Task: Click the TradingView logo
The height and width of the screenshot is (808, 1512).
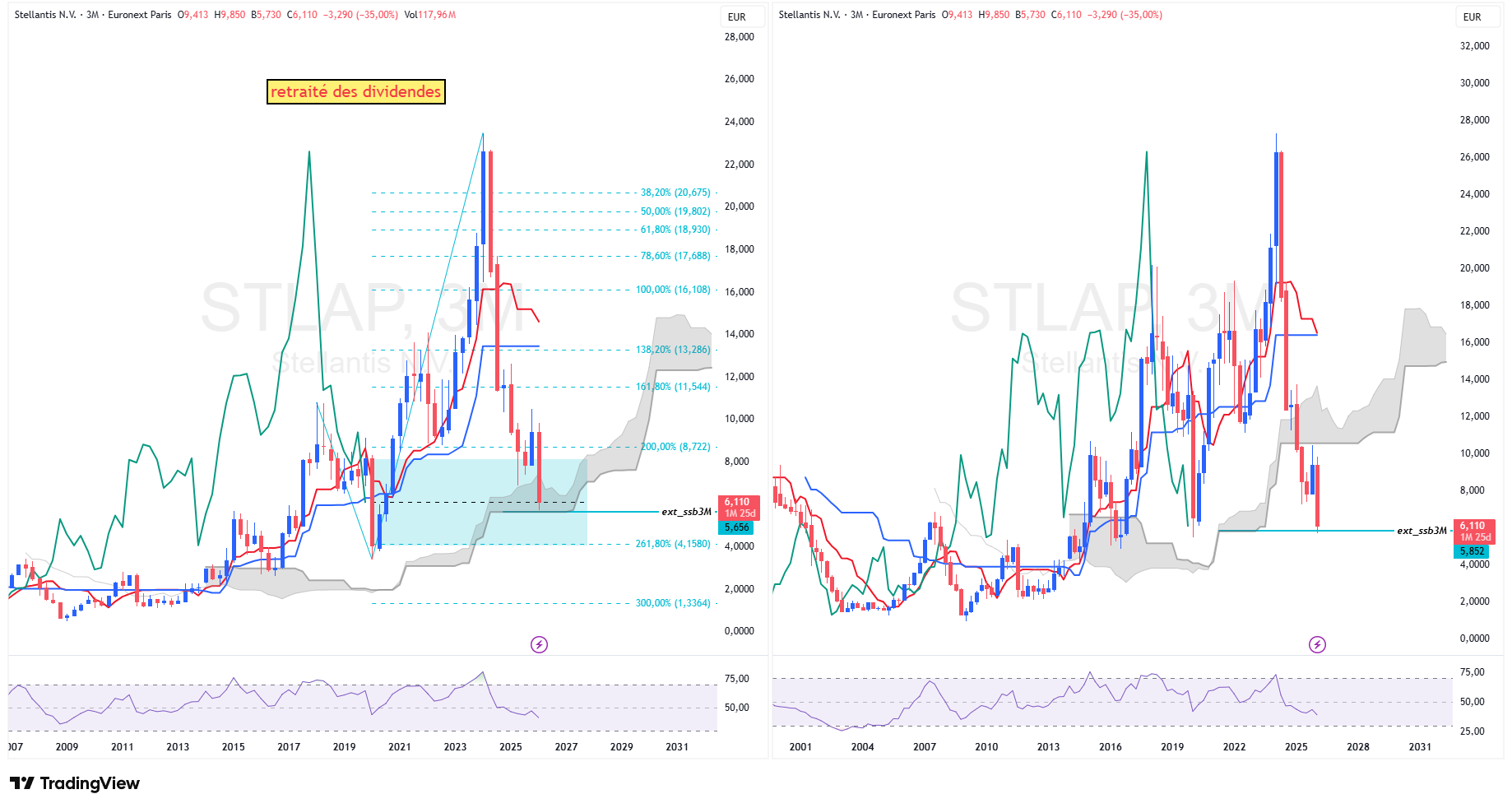Action: click(x=75, y=783)
